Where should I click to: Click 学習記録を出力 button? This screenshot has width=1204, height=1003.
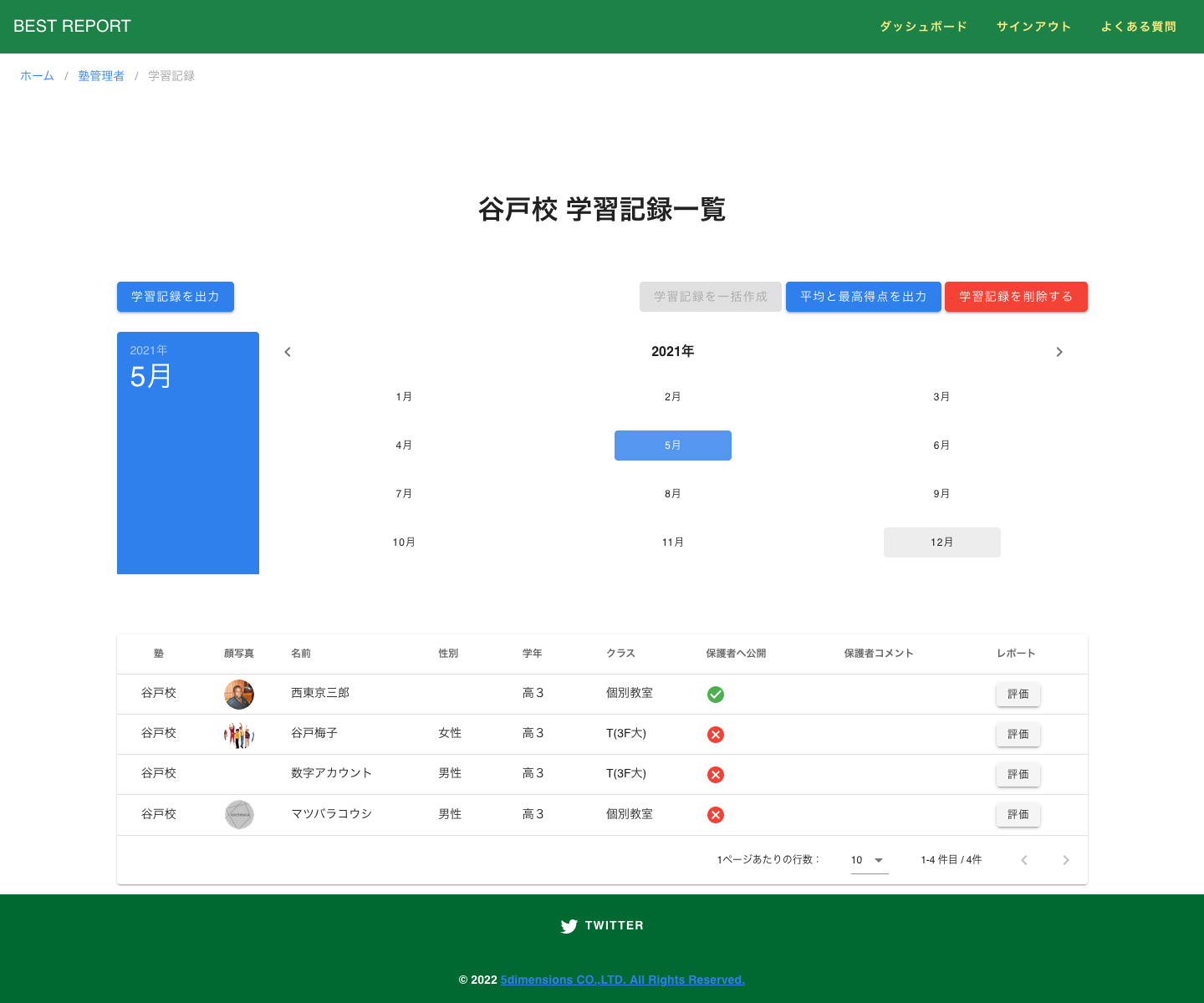(176, 297)
